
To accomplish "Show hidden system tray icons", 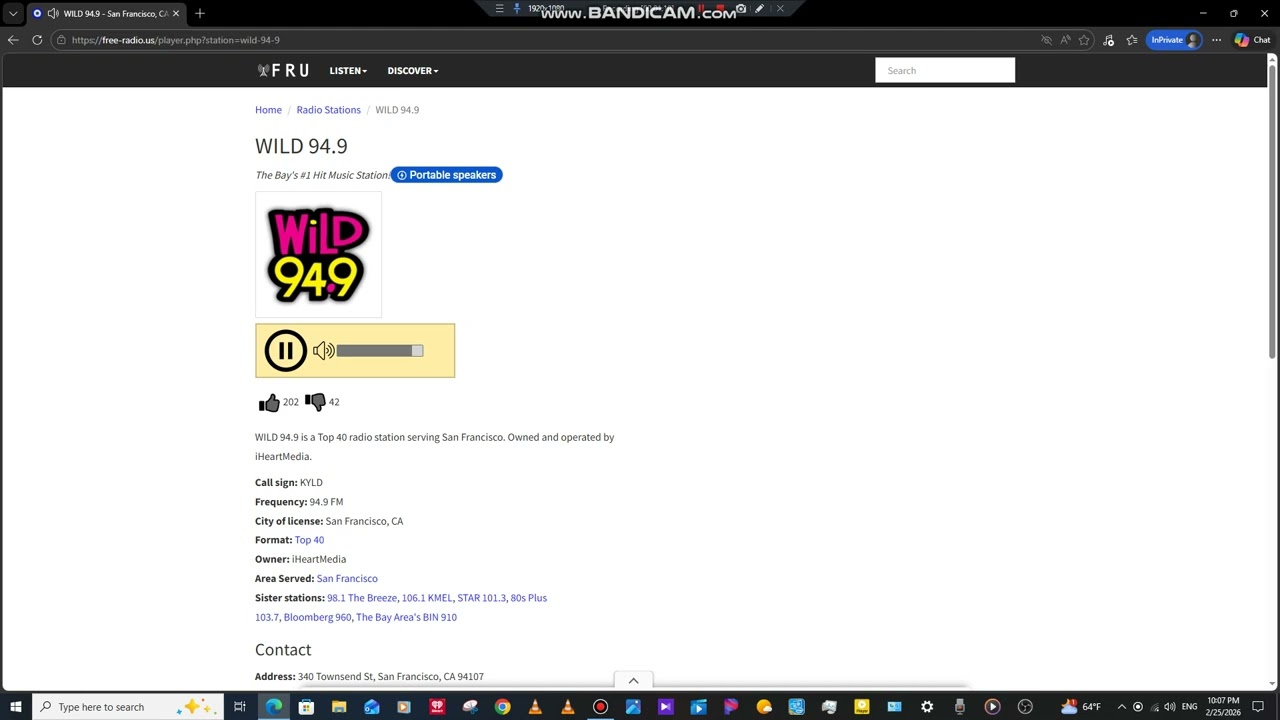I will 1121,707.
